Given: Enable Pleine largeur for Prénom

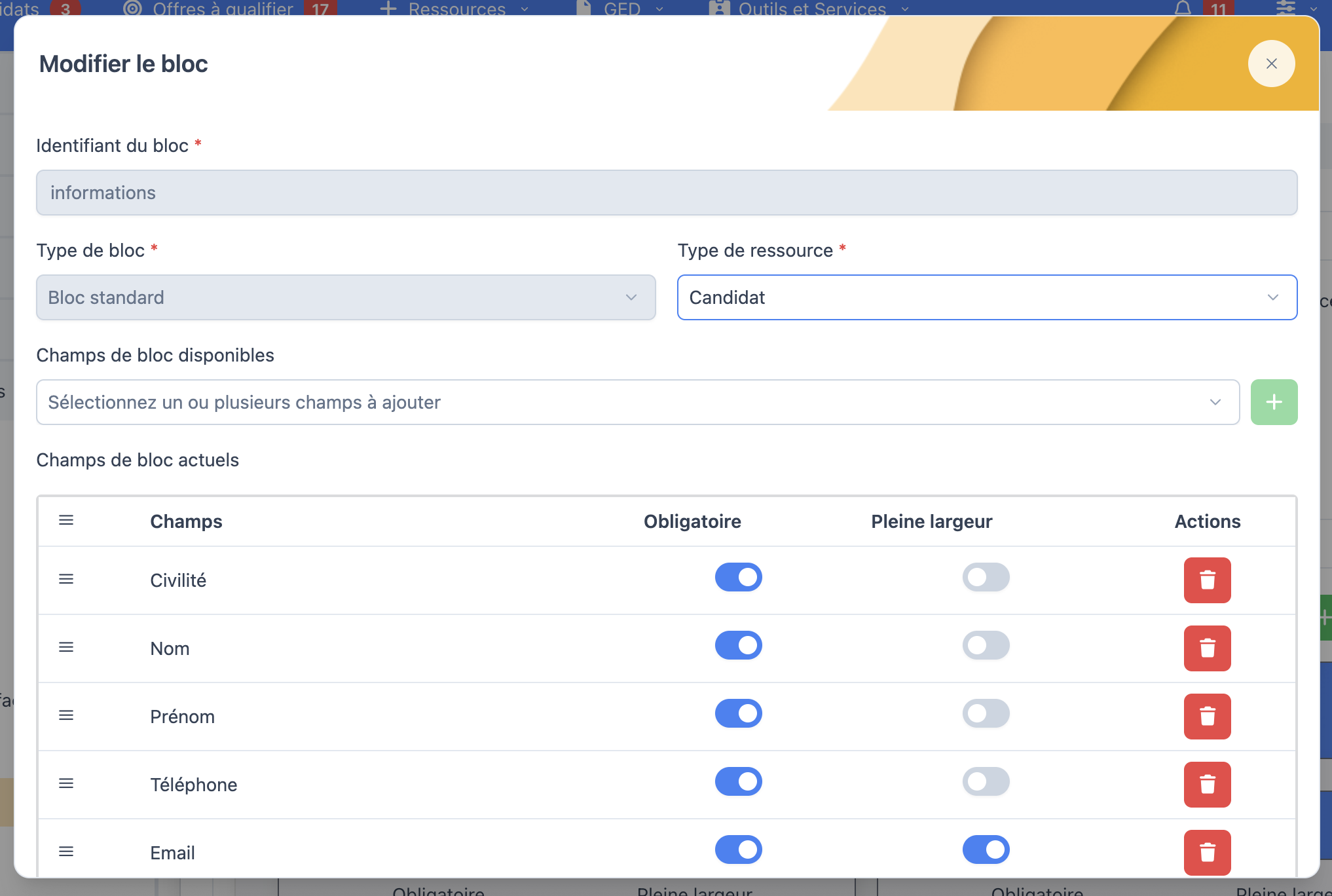Looking at the screenshot, I should (x=986, y=713).
